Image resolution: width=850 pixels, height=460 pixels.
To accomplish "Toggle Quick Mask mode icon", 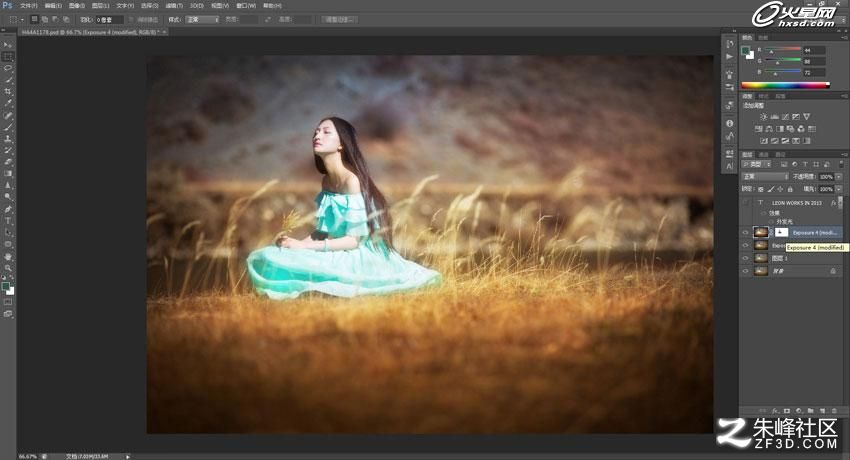I will point(8,302).
